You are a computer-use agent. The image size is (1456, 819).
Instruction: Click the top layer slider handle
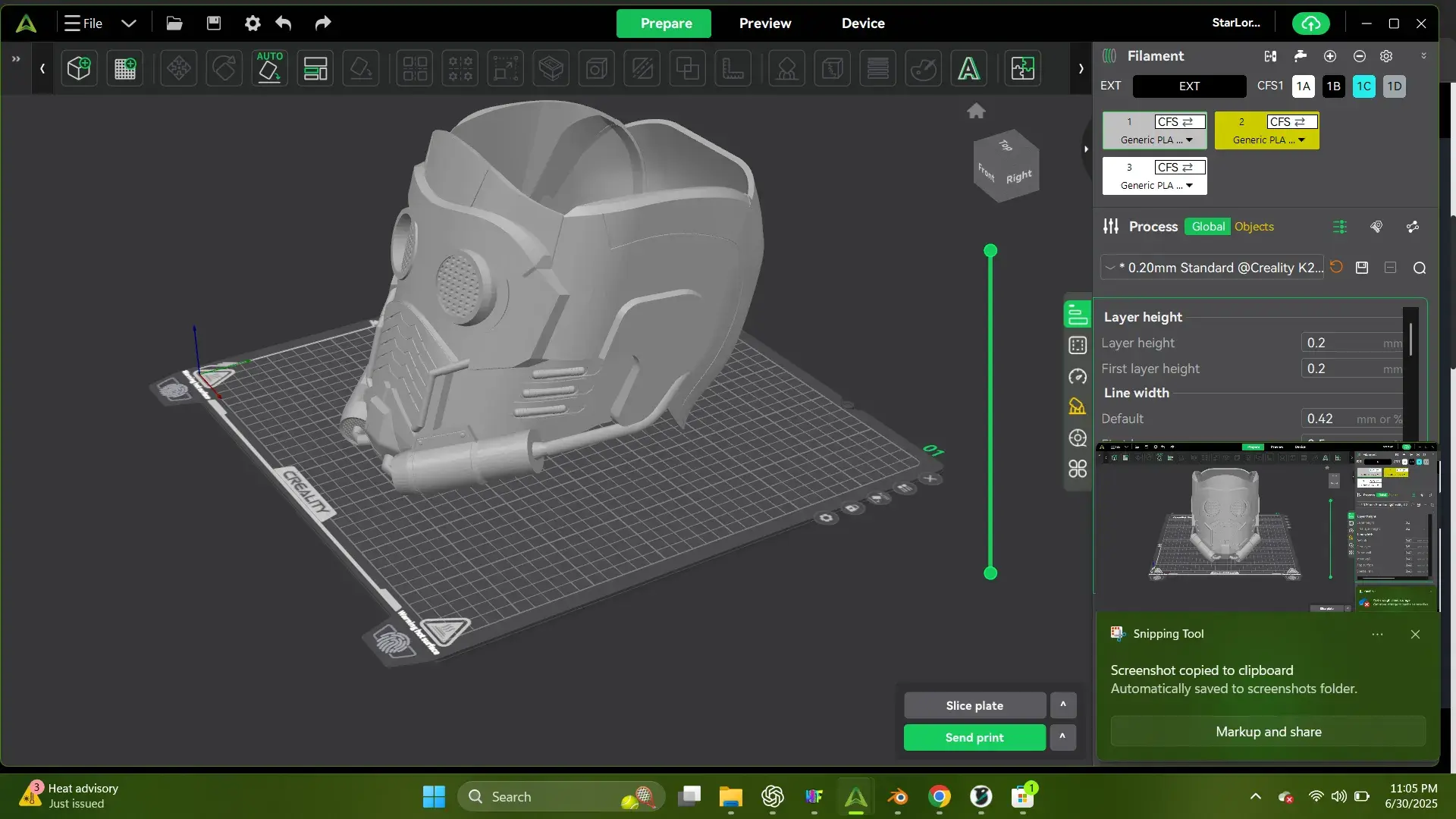tap(990, 251)
